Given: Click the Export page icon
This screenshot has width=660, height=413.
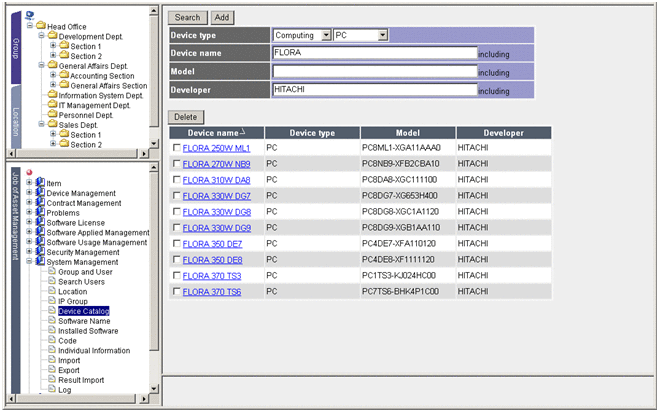Looking at the screenshot, I should coord(51,370).
